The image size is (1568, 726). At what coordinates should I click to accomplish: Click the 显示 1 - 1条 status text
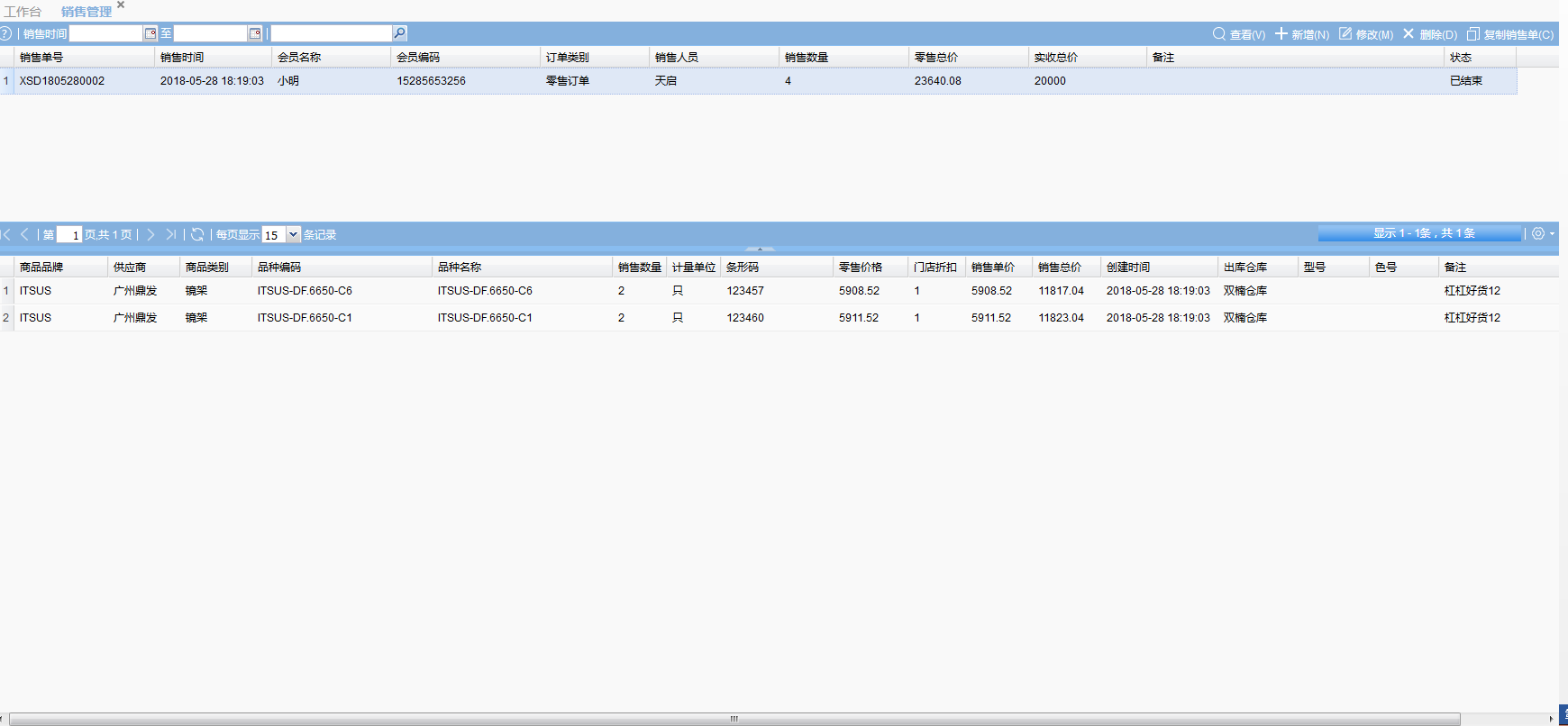coord(1424,233)
